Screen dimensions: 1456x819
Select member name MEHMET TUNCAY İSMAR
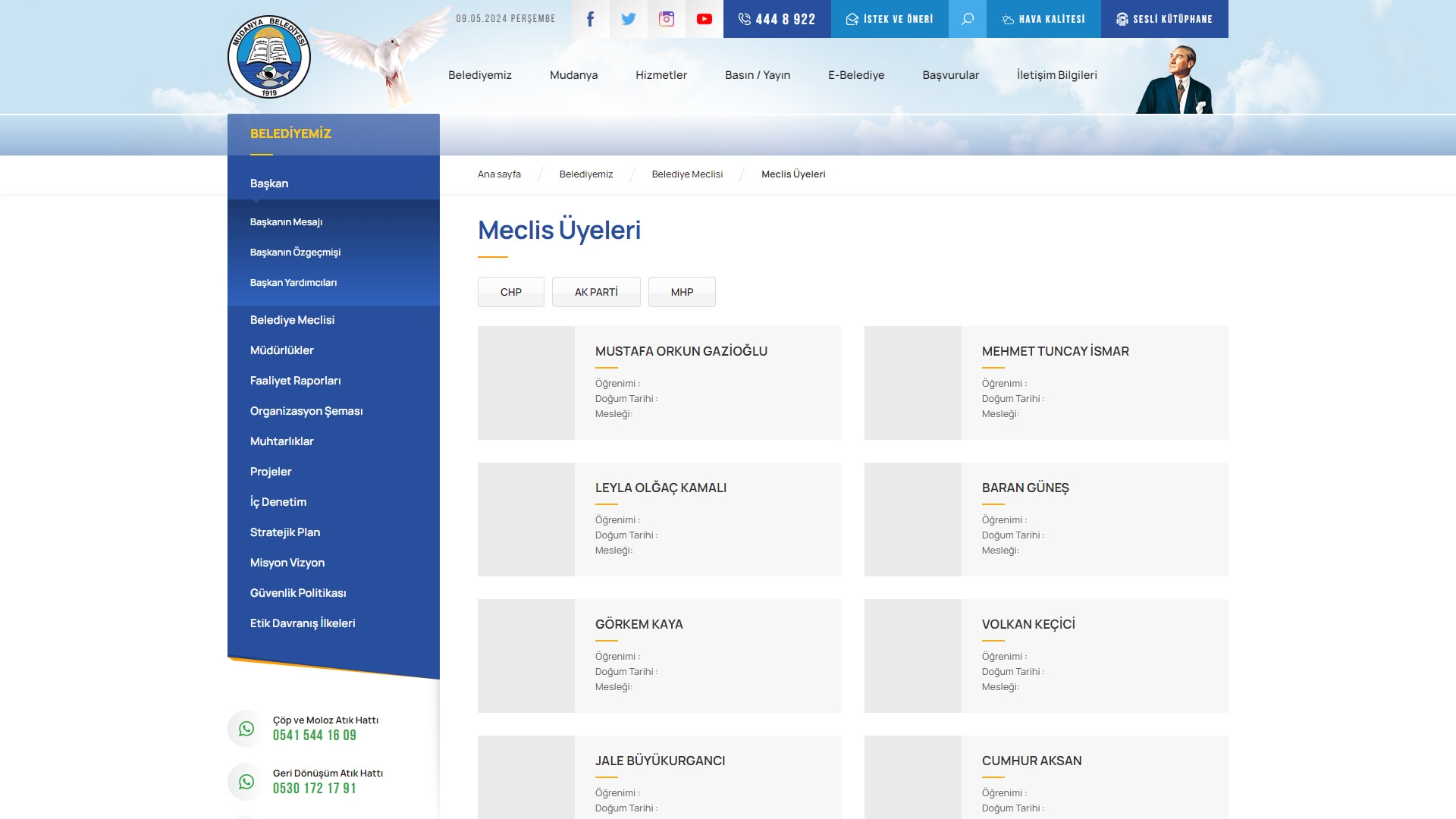pos(1055,351)
